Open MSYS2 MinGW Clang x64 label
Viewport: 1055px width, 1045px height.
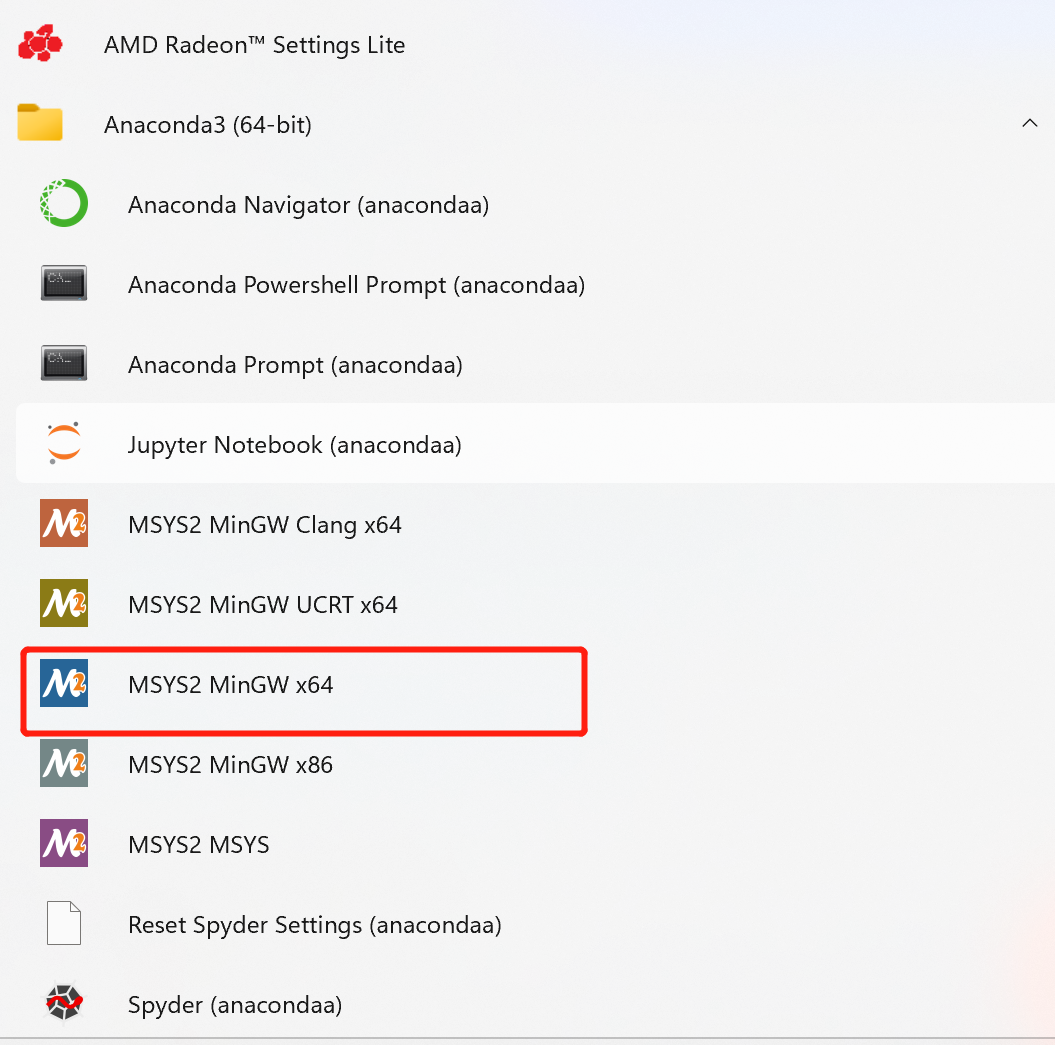pos(265,525)
